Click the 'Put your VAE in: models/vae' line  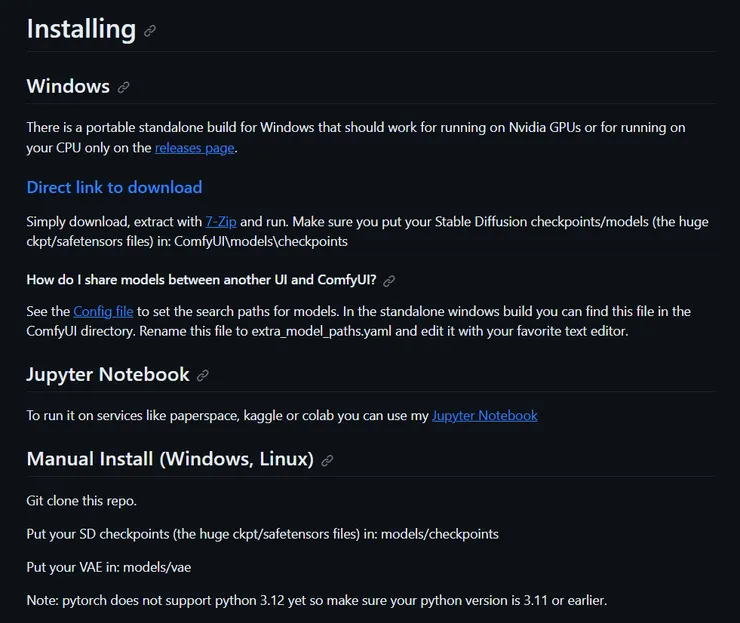point(108,567)
